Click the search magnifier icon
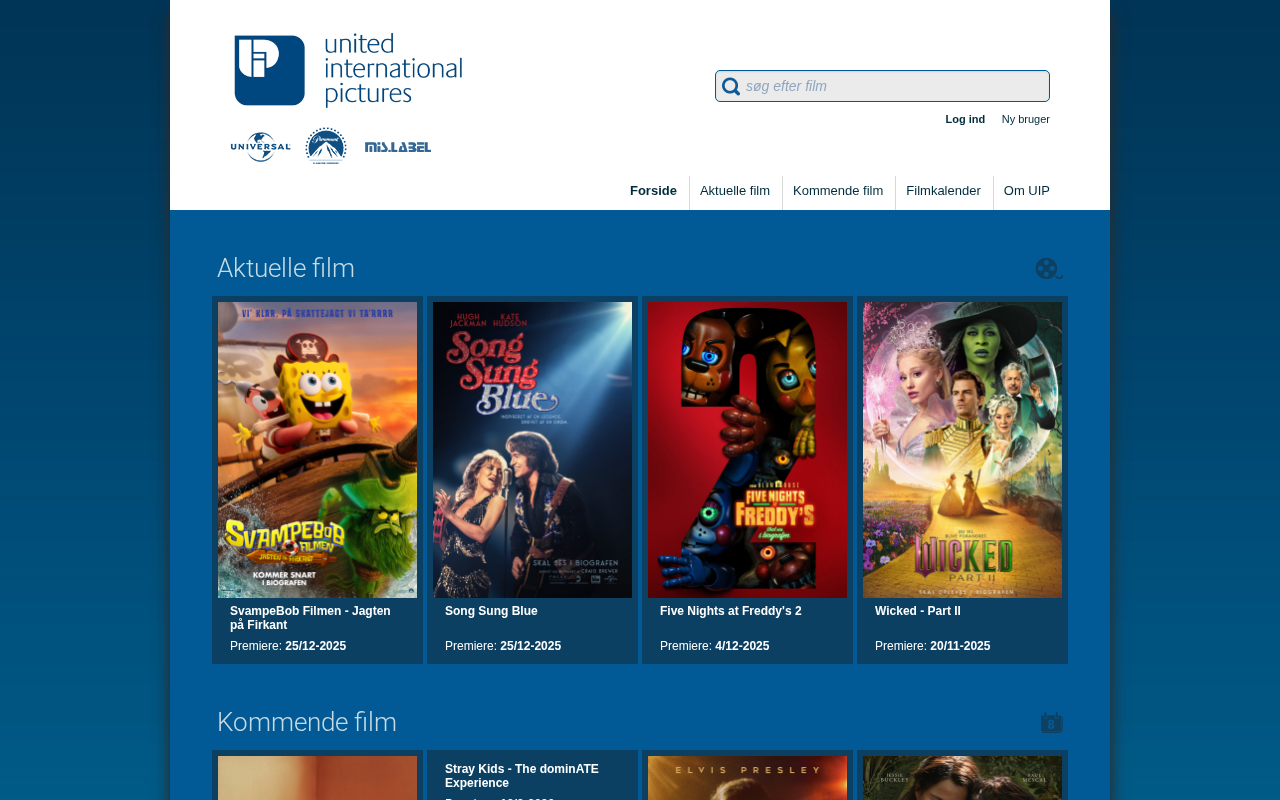 (x=731, y=87)
